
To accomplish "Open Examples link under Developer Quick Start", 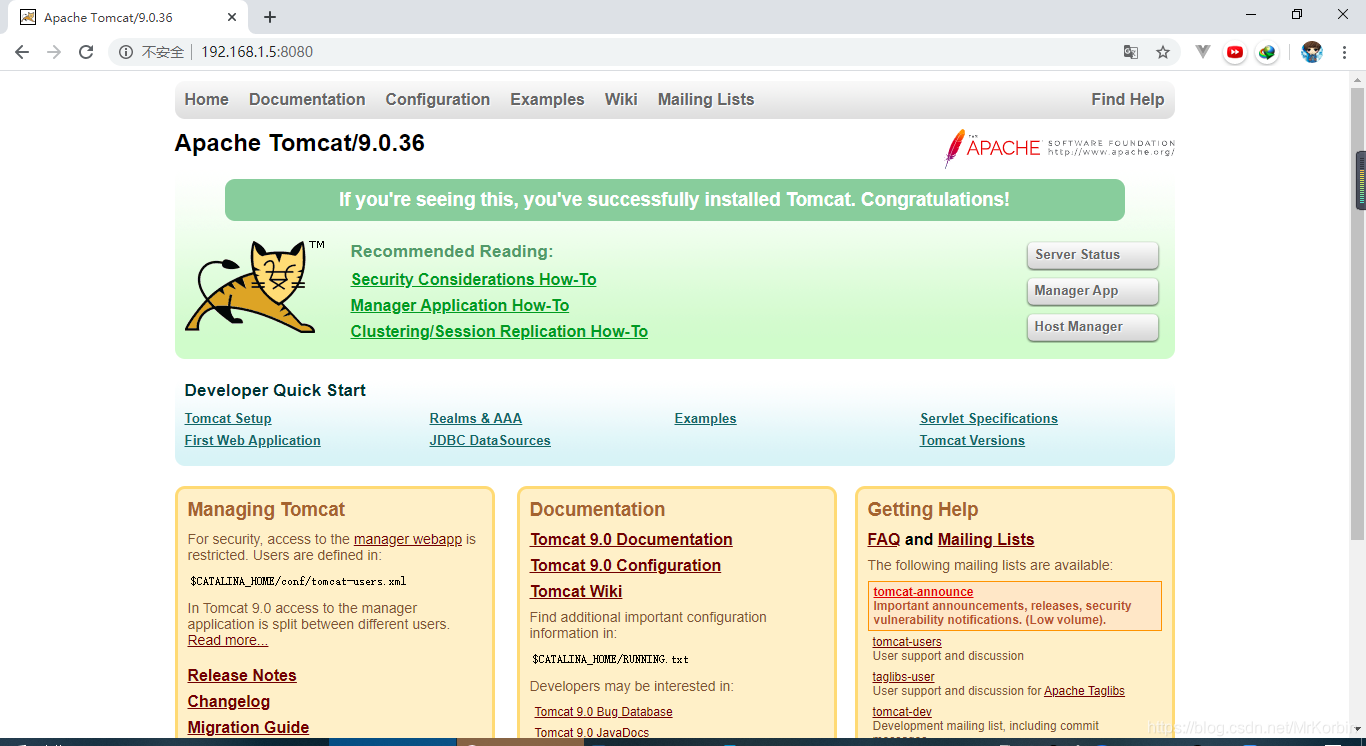I will coord(705,419).
